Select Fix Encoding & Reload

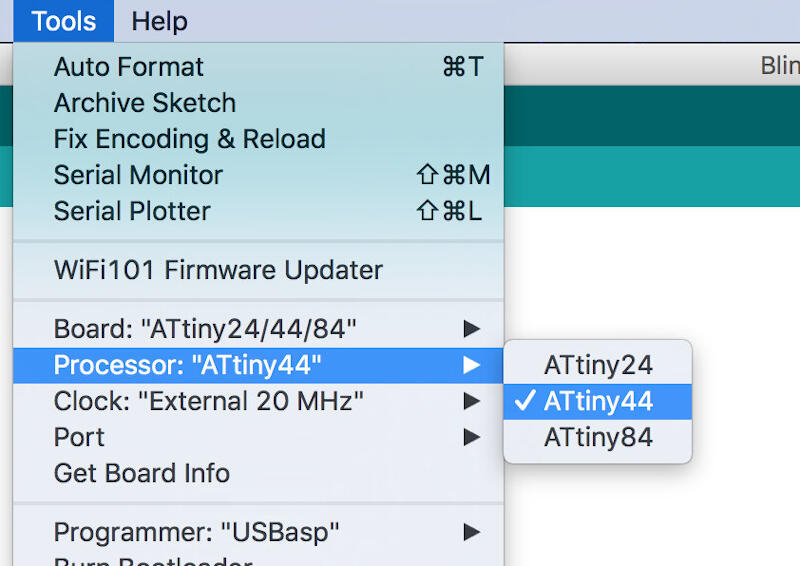point(190,139)
